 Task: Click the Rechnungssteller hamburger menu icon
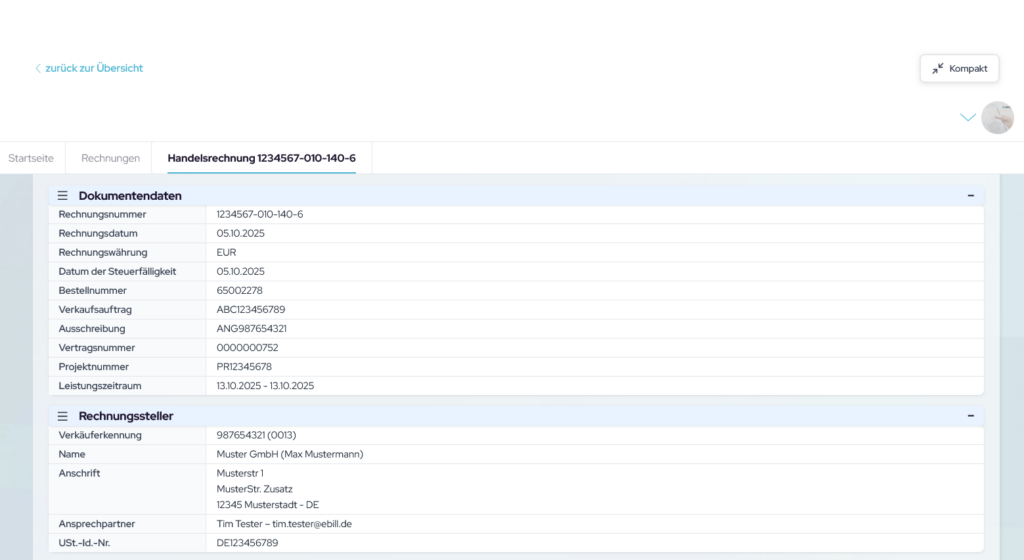[62, 416]
